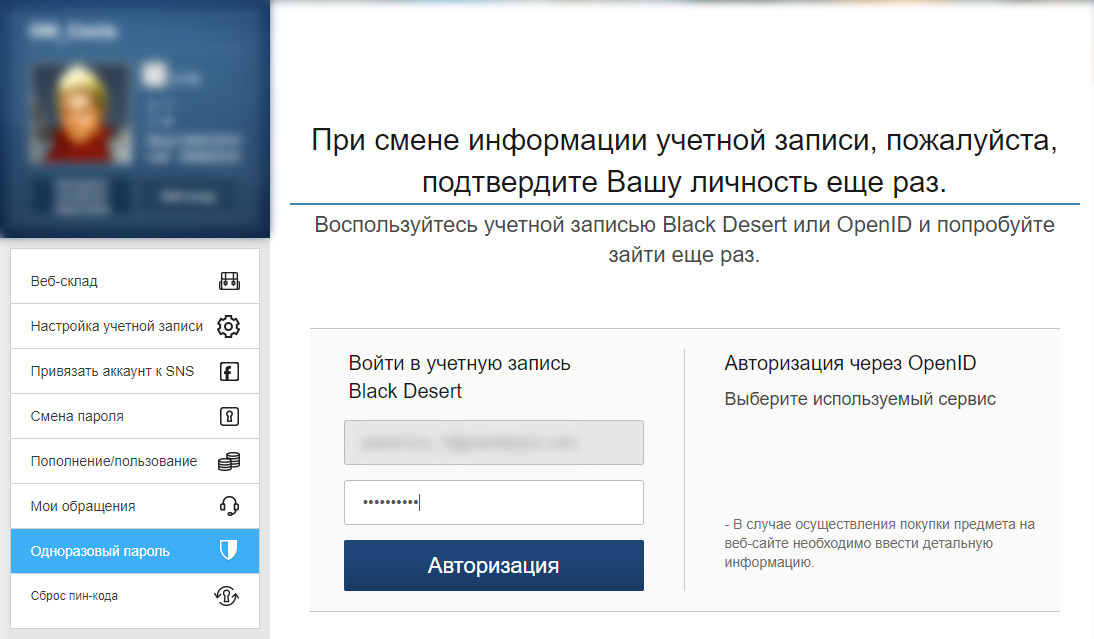This screenshot has height=639, width=1094.
Task: Click the Выберите используемый сервис text
Action: (860, 399)
